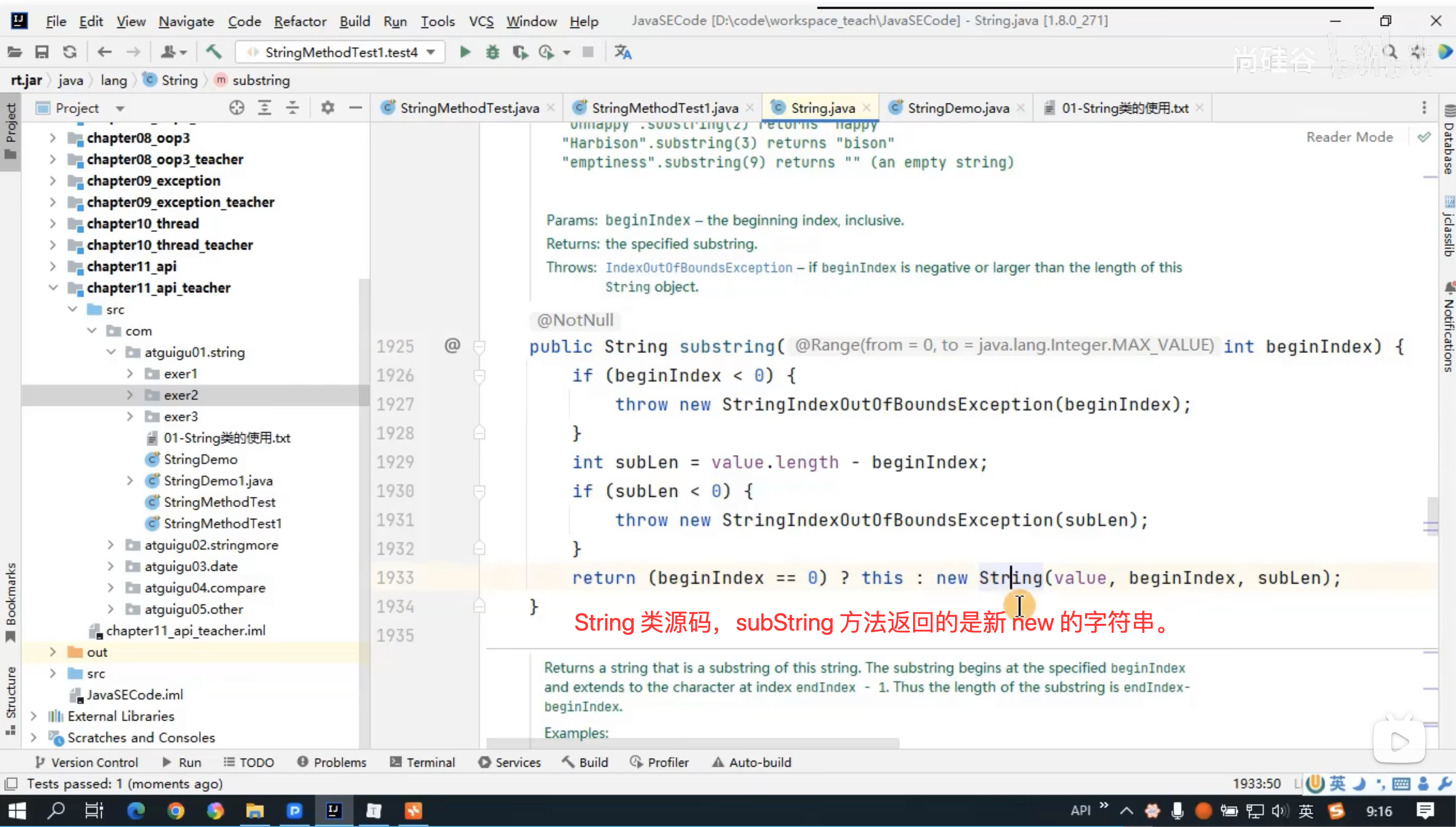Open the Terminal tool window

click(x=422, y=762)
